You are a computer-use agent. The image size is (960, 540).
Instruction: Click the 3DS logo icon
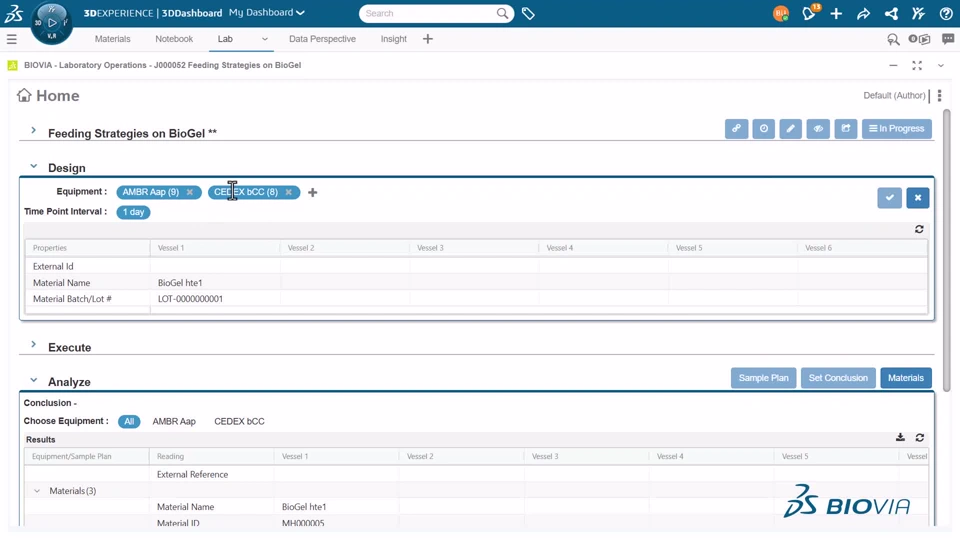pyautogui.click(x=13, y=13)
